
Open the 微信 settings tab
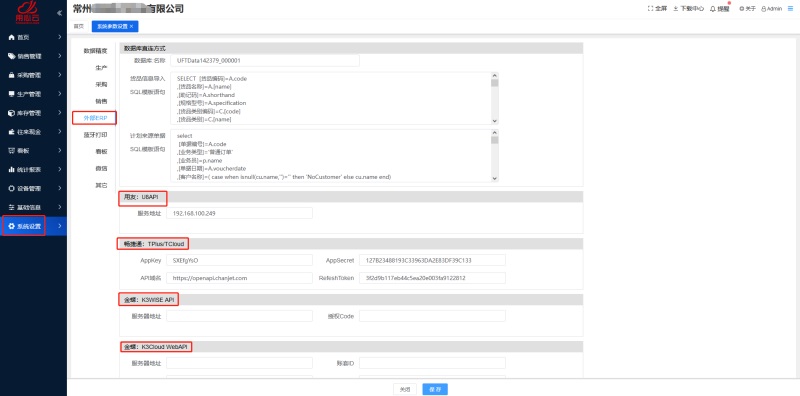pos(101,168)
